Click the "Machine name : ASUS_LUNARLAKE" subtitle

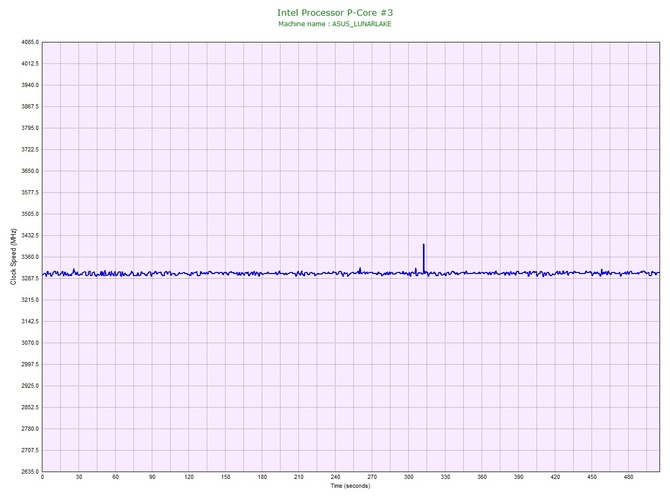click(335, 24)
